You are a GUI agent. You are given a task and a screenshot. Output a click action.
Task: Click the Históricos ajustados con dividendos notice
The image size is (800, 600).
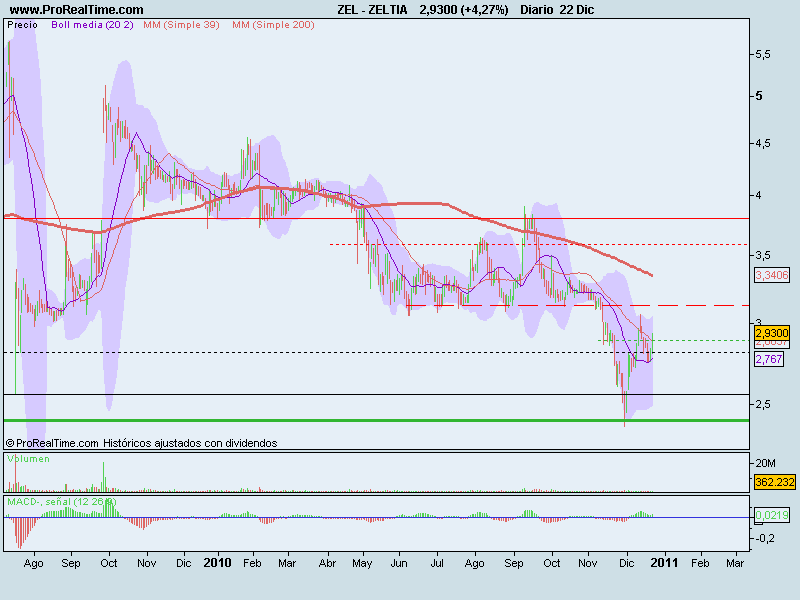click(190, 443)
